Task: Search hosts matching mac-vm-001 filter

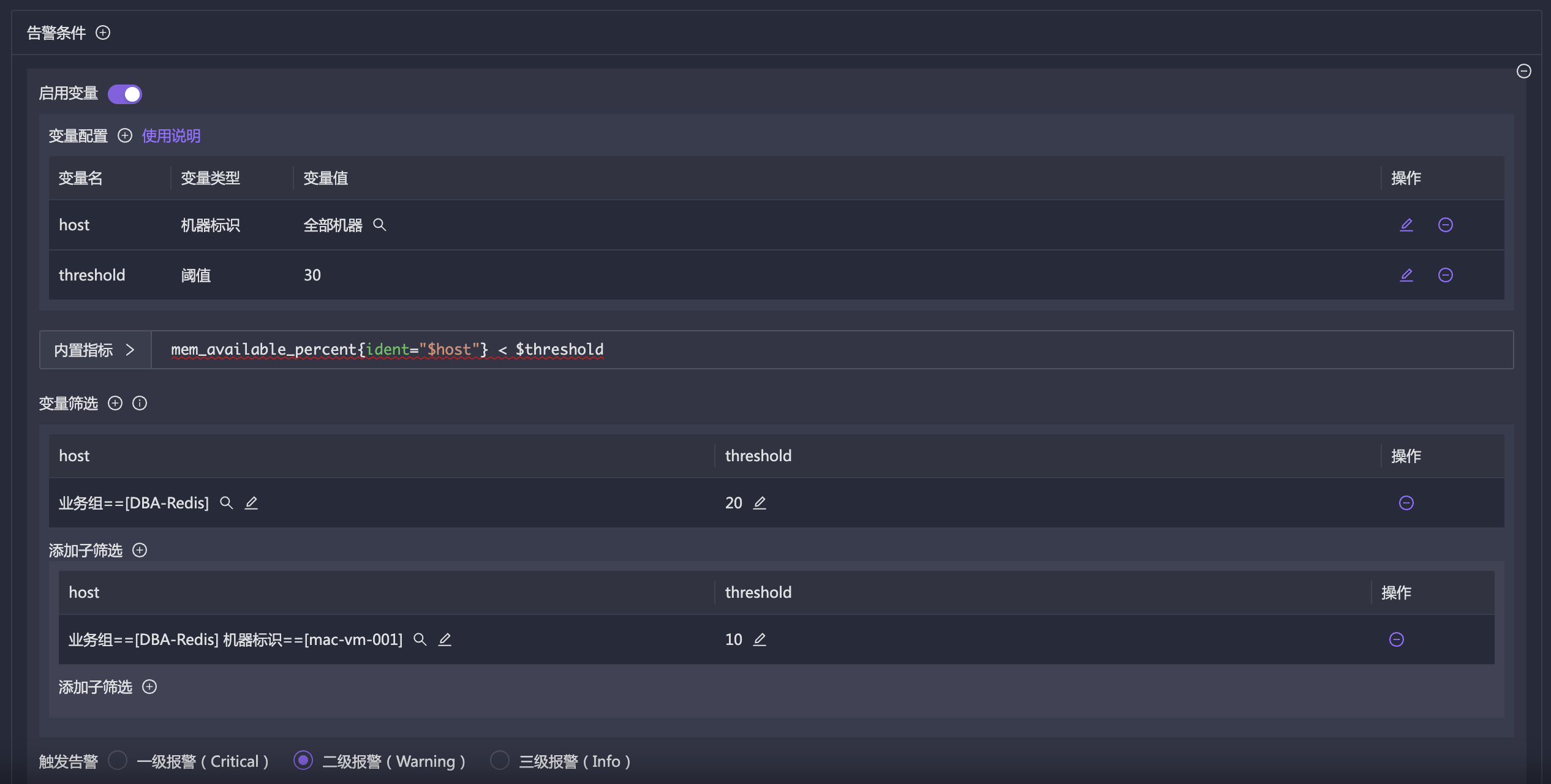Action: click(x=420, y=639)
